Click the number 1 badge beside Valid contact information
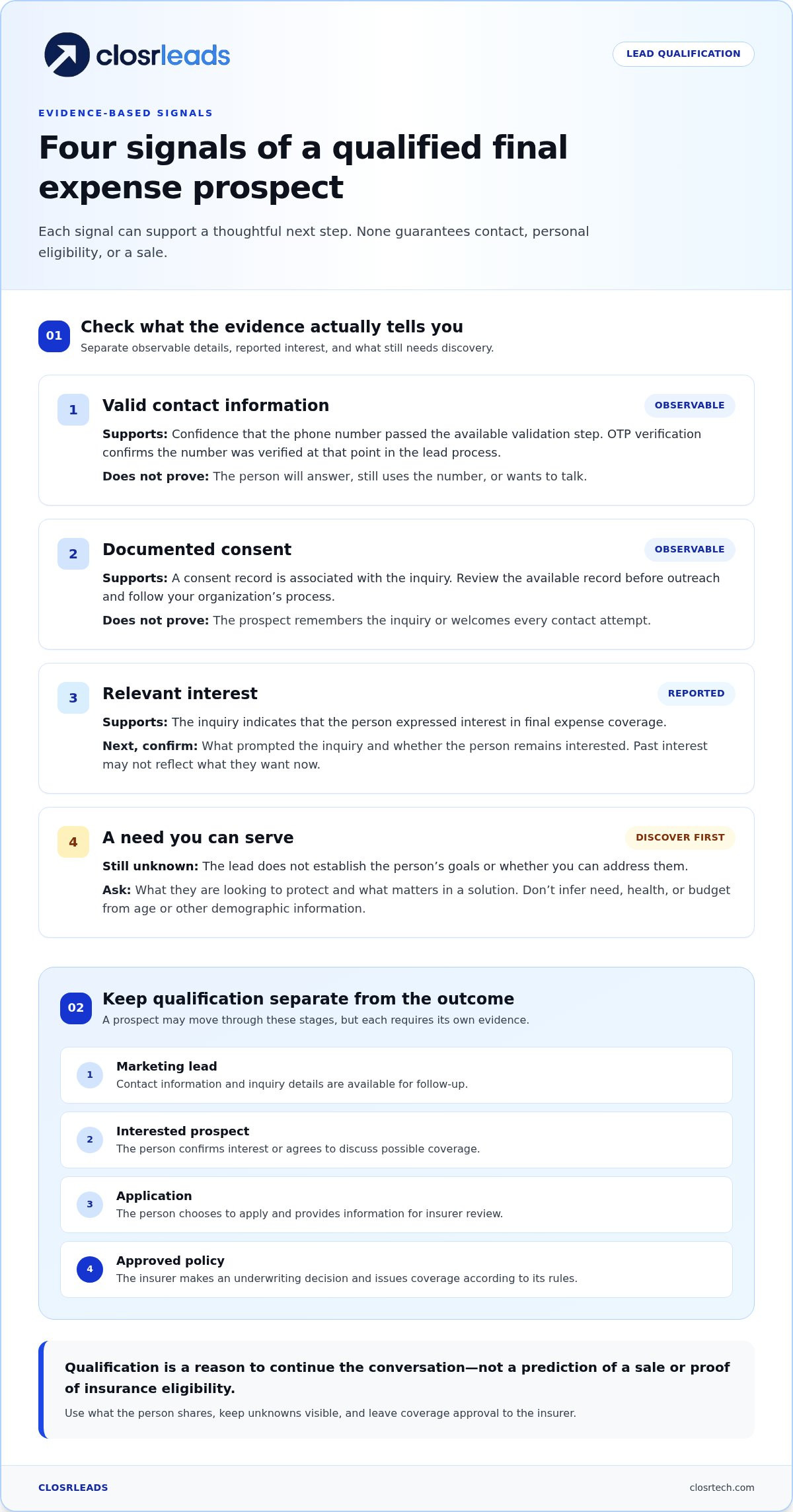This screenshot has width=793, height=1512. pyautogui.click(x=73, y=410)
